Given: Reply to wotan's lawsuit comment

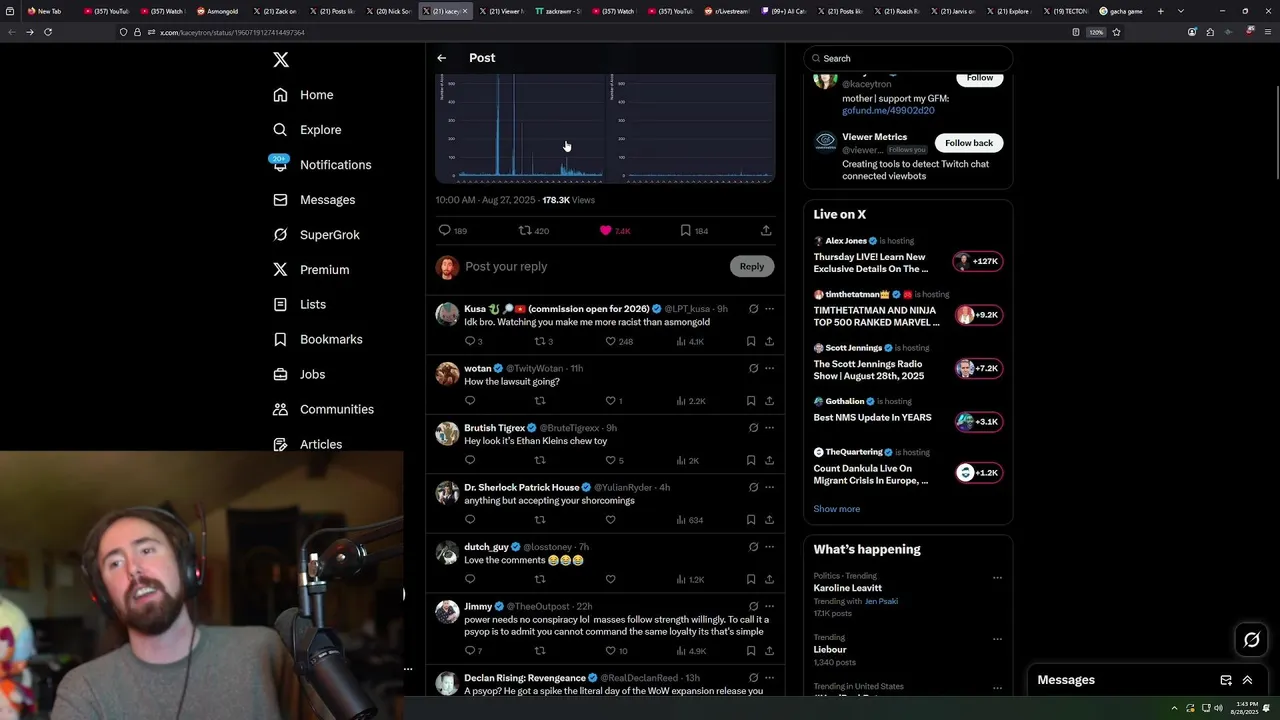Looking at the screenshot, I should [x=470, y=401].
